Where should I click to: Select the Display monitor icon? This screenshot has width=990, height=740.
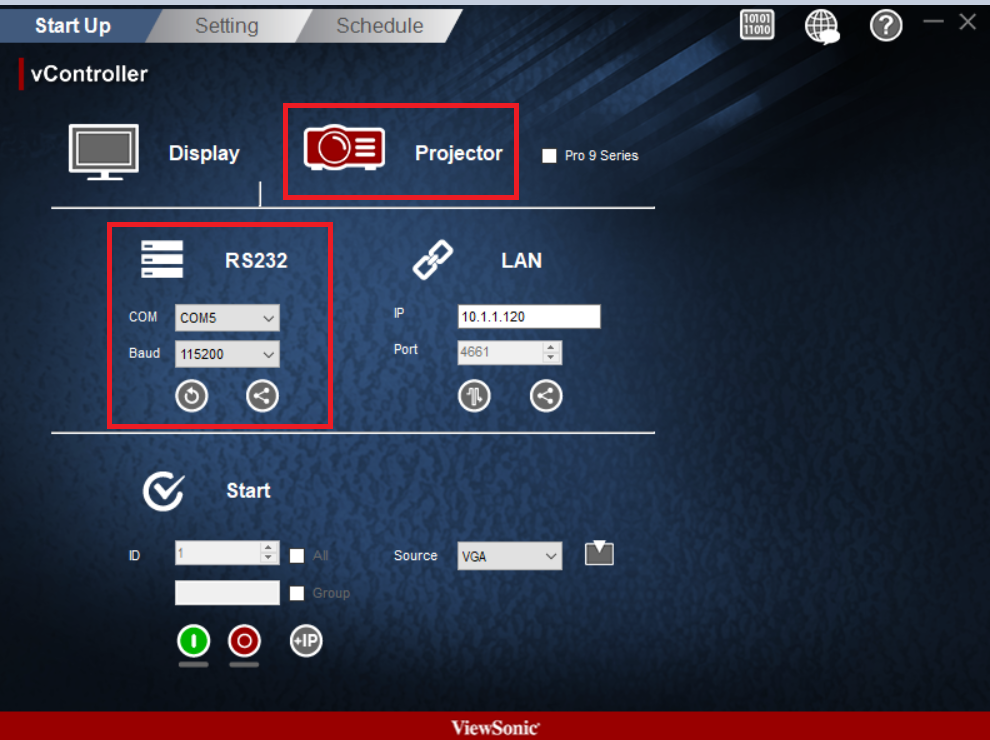click(x=104, y=152)
